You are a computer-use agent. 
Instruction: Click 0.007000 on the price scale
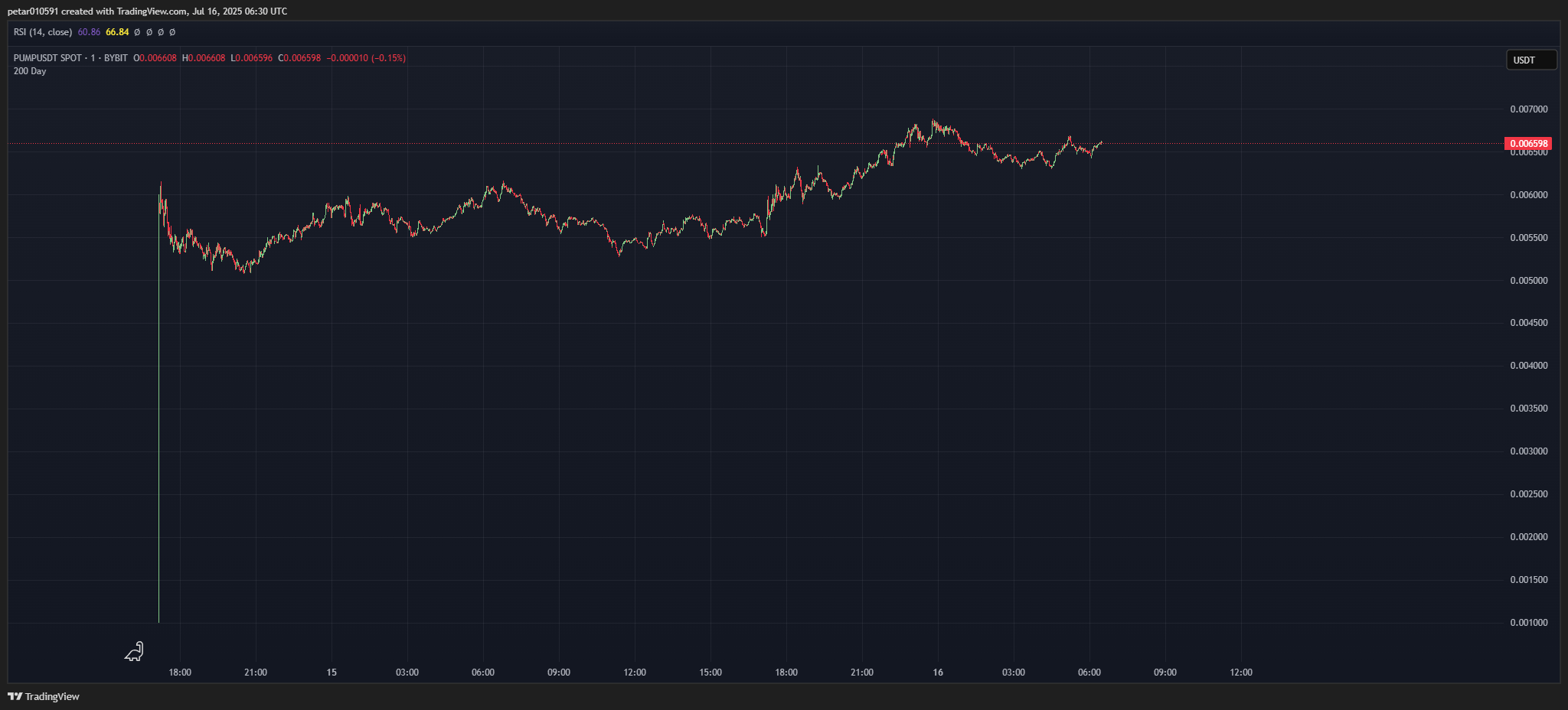pos(1530,109)
